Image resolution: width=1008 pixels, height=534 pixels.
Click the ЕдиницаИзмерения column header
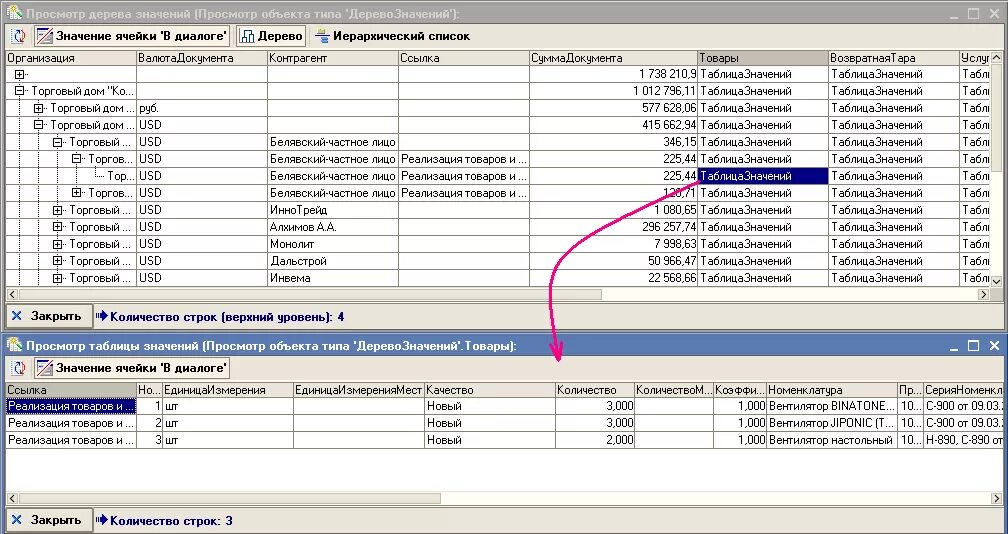pyautogui.click(x=228, y=390)
